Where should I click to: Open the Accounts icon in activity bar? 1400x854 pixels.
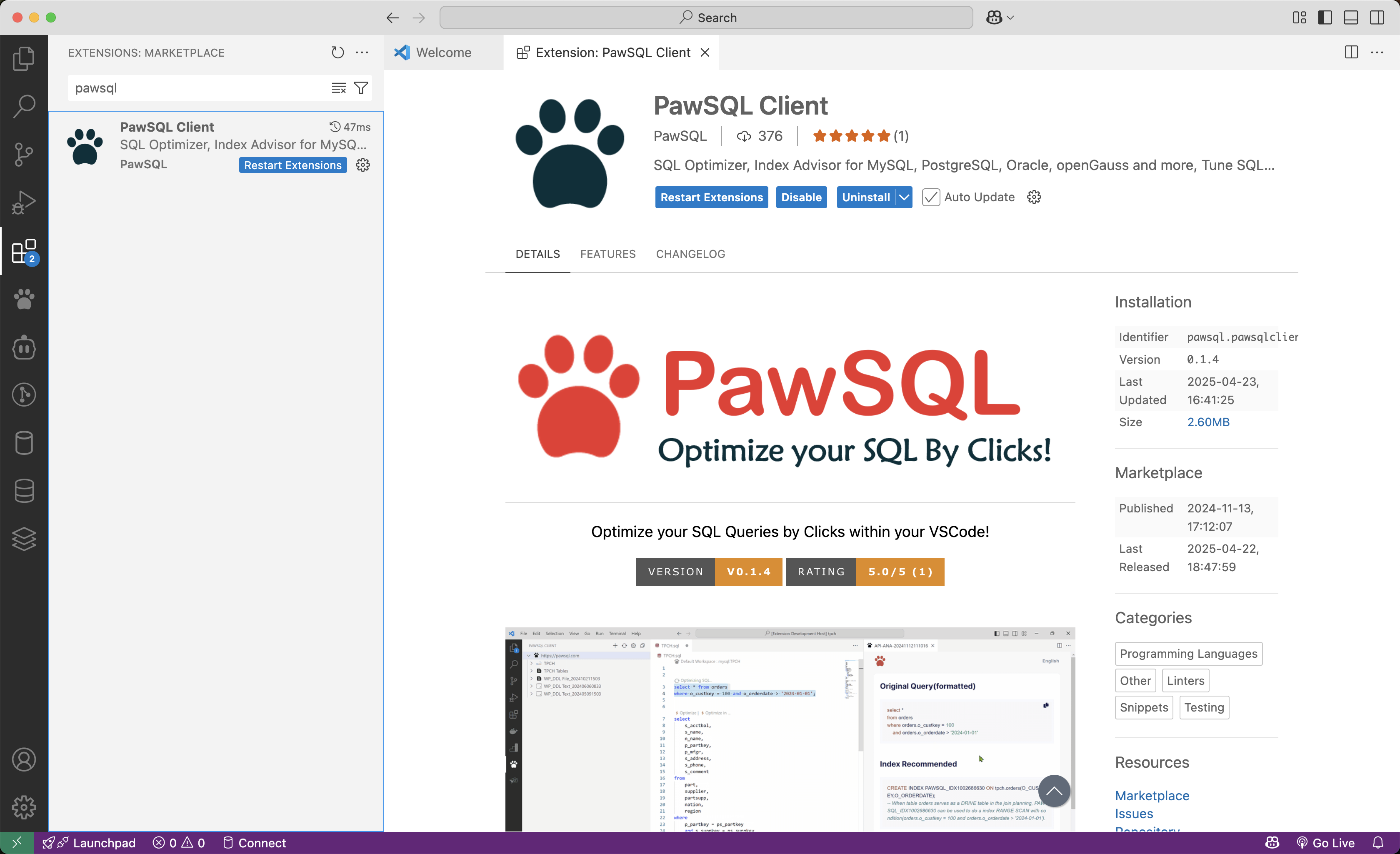coord(24,760)
